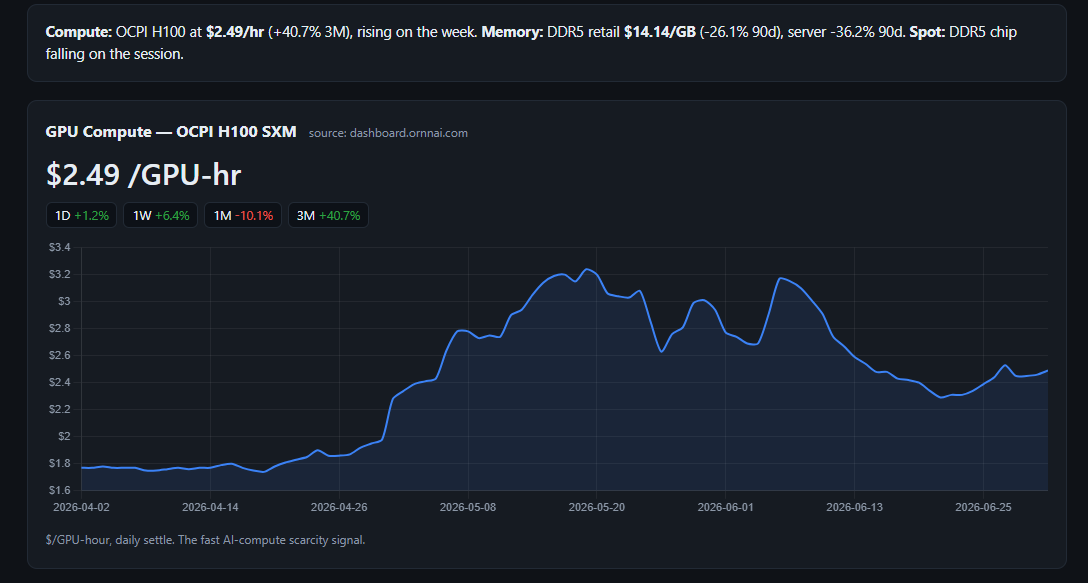Click the 2026-06-13 x-axis date
This screenshot has width=1088, height=583.
[855, 507]
